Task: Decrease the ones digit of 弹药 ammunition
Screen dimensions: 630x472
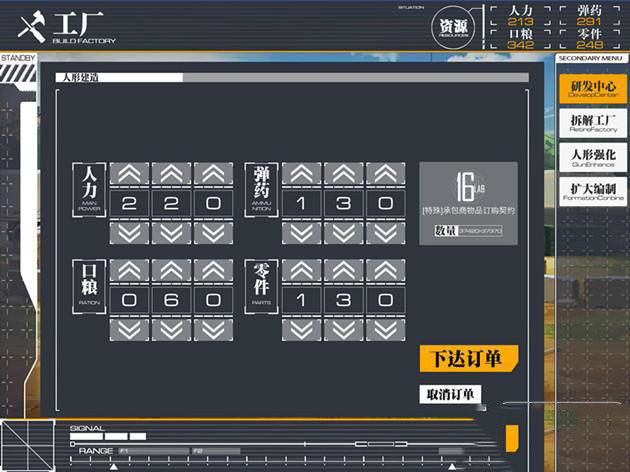Action: (386, 233)
